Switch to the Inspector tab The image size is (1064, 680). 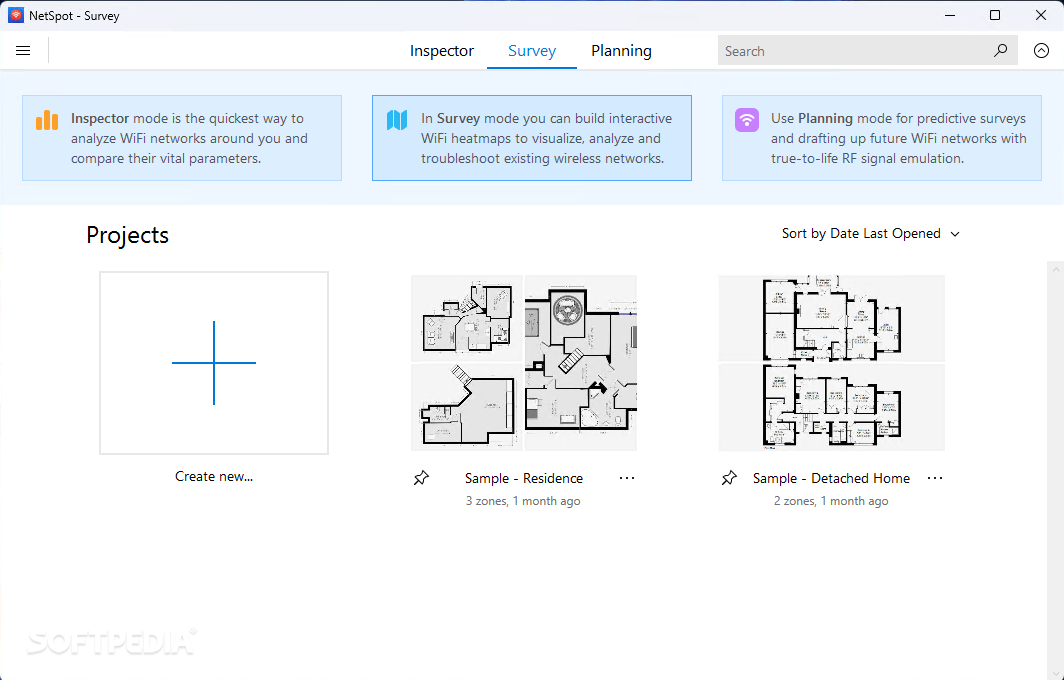click(x=442, y=51)
